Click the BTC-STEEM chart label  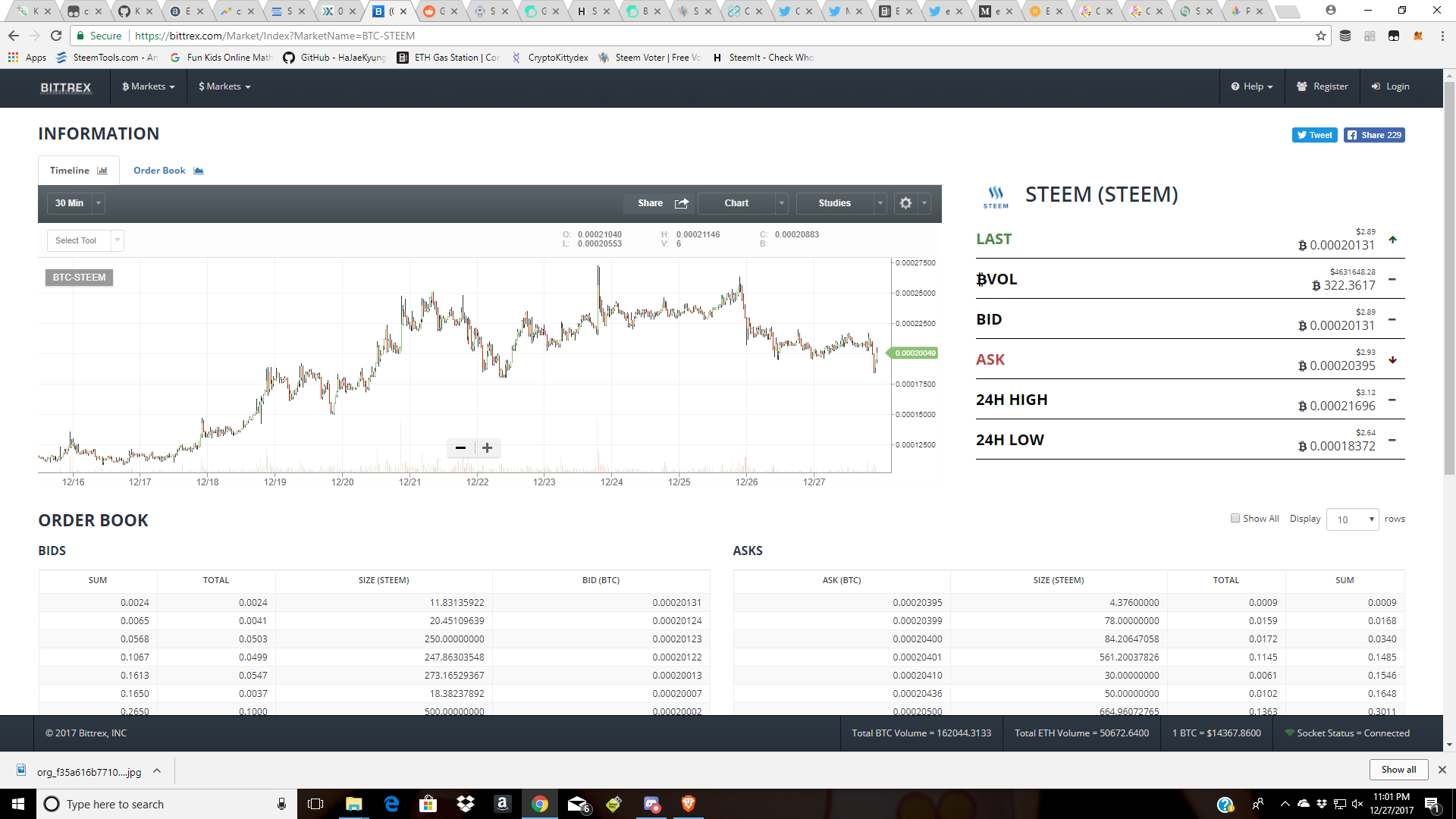click(x=79, y=278)
